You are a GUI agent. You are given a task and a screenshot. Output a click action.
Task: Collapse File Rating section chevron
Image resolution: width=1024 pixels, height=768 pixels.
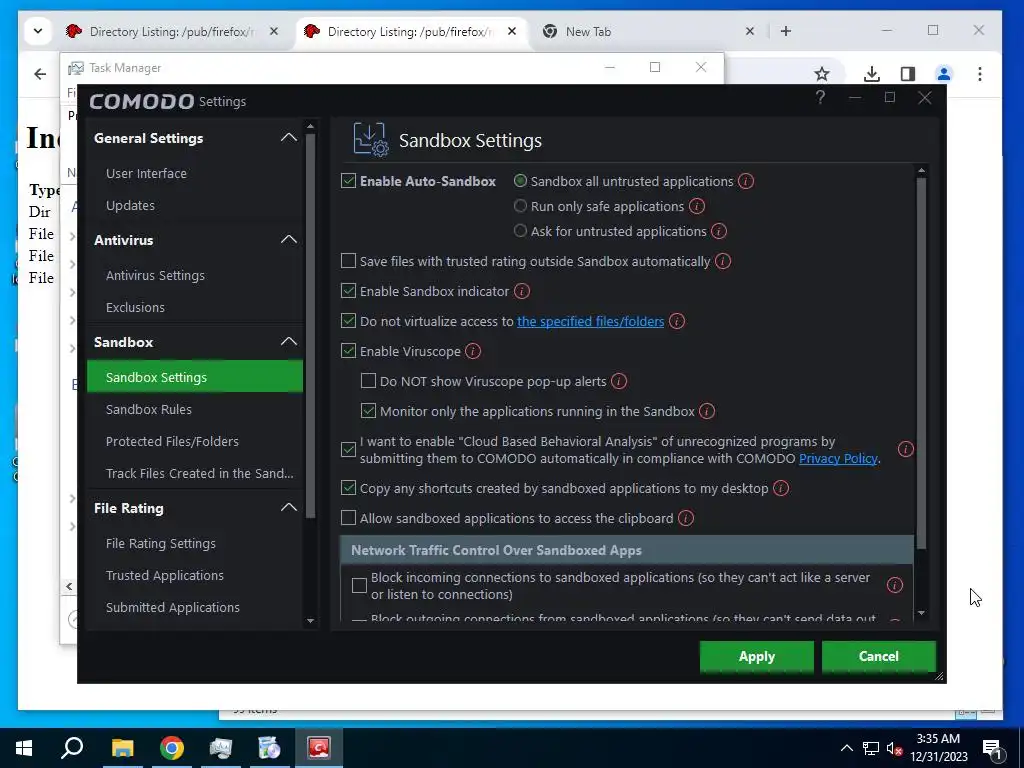(x=289, y=507)
